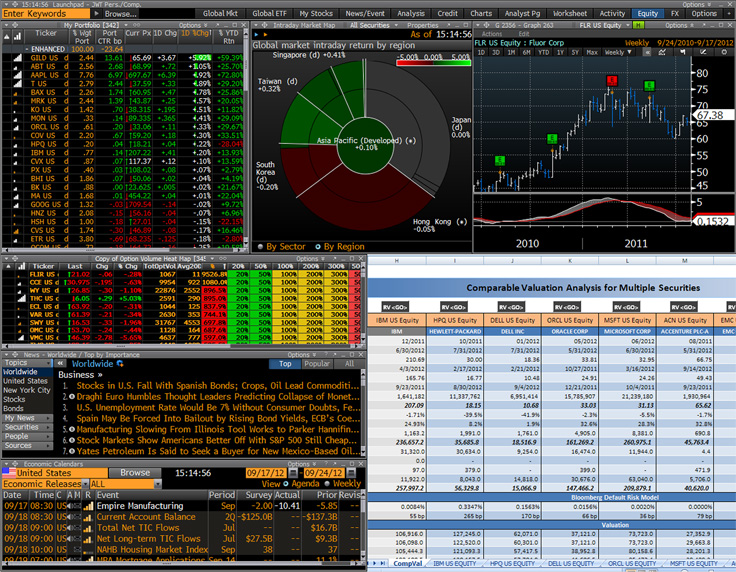
Task: Click the refresh icon next to Worldwide heading
Action: tap(120, 364)
